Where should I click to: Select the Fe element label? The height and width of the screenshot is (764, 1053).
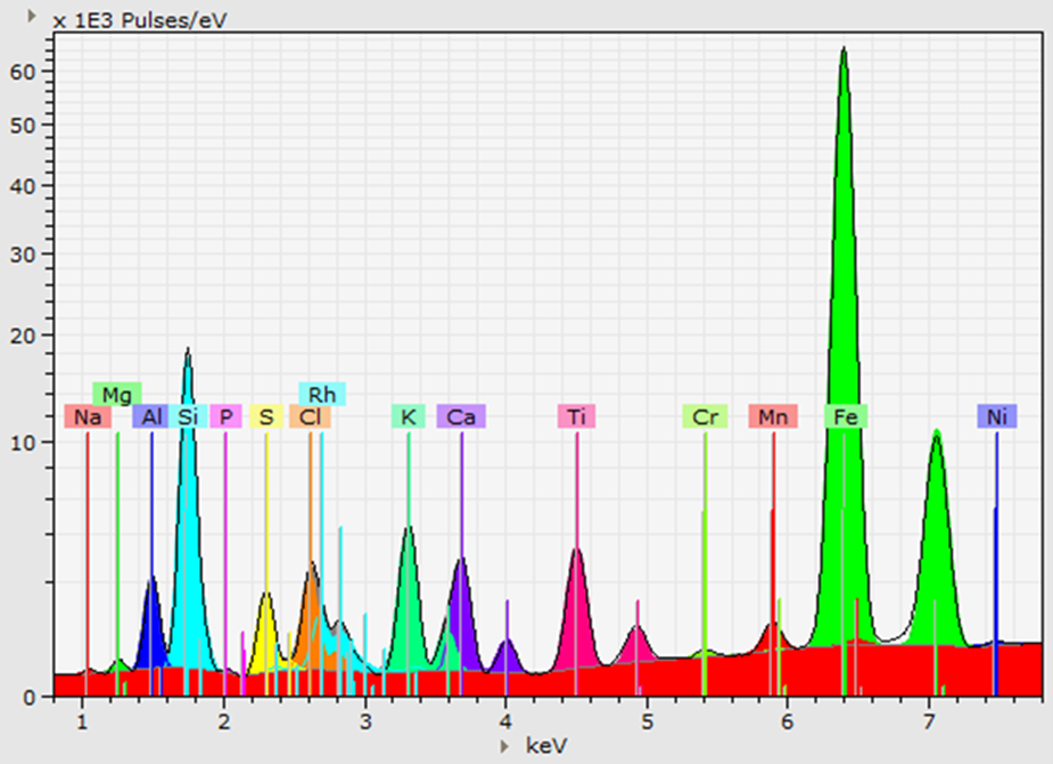coord(846,417)
